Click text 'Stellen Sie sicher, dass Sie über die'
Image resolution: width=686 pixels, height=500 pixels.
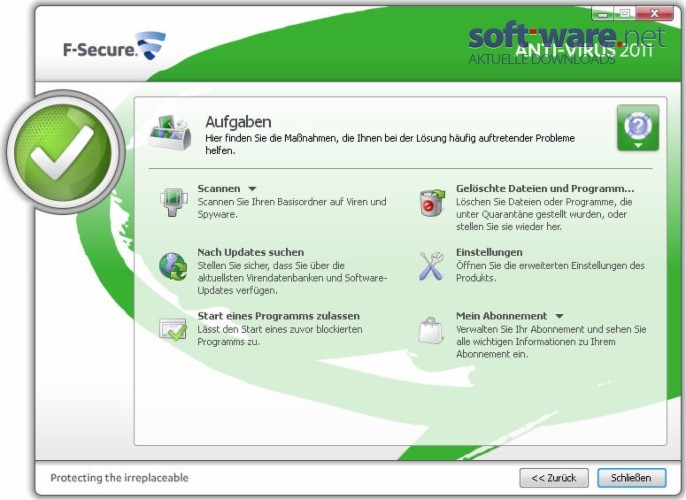(271, 266)
